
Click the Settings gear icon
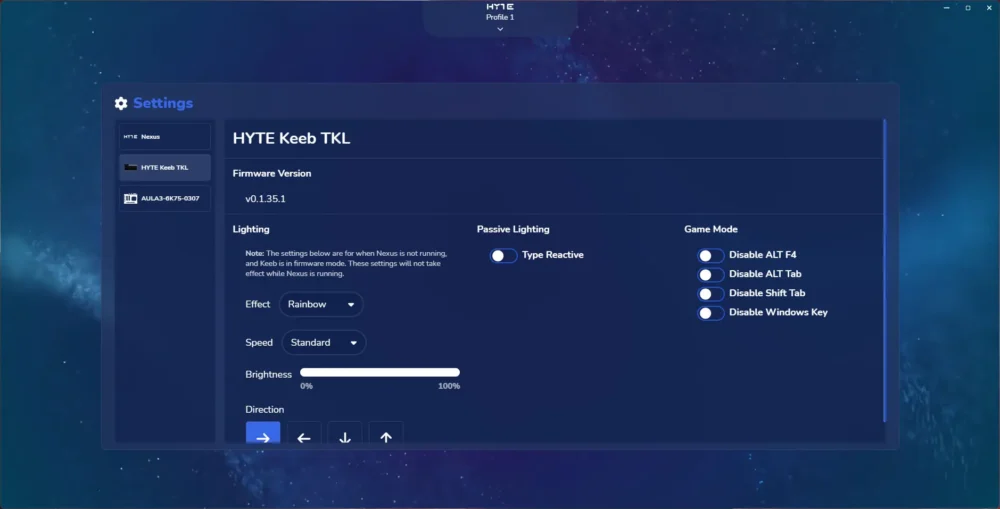click(121, 103)
